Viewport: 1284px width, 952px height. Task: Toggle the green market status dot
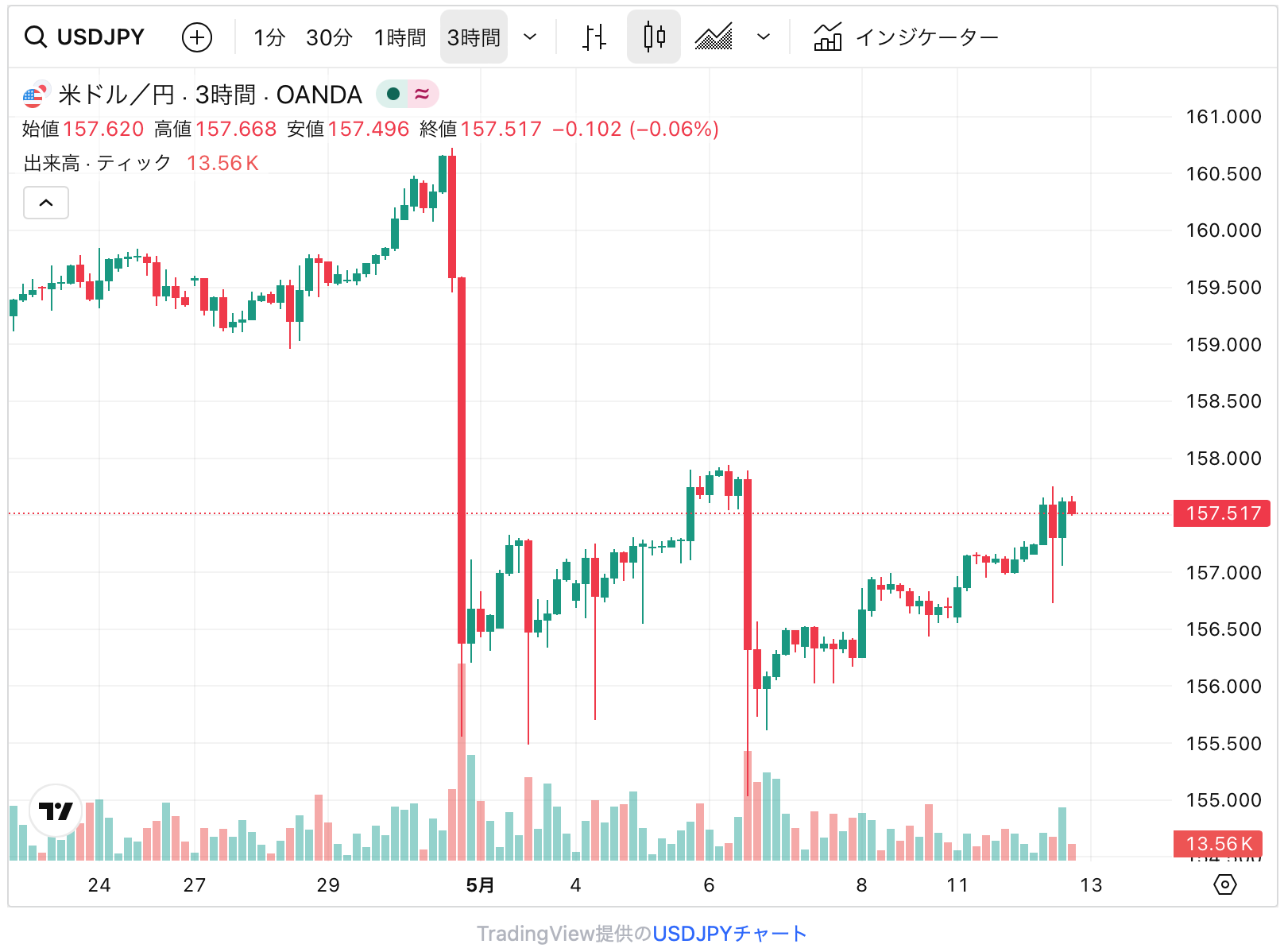pyautogui.click(x=393, y=95)
